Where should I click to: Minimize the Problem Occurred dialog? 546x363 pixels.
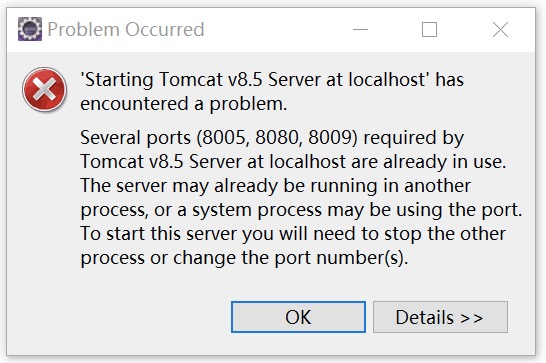pyautogui.click(x=360, y=29)
